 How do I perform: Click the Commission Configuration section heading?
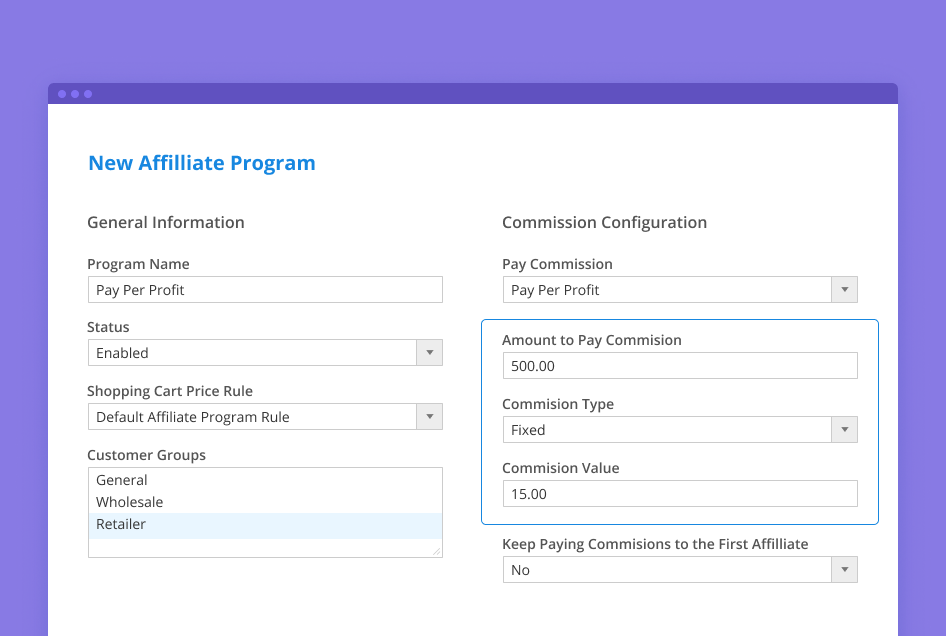point(604,222)
